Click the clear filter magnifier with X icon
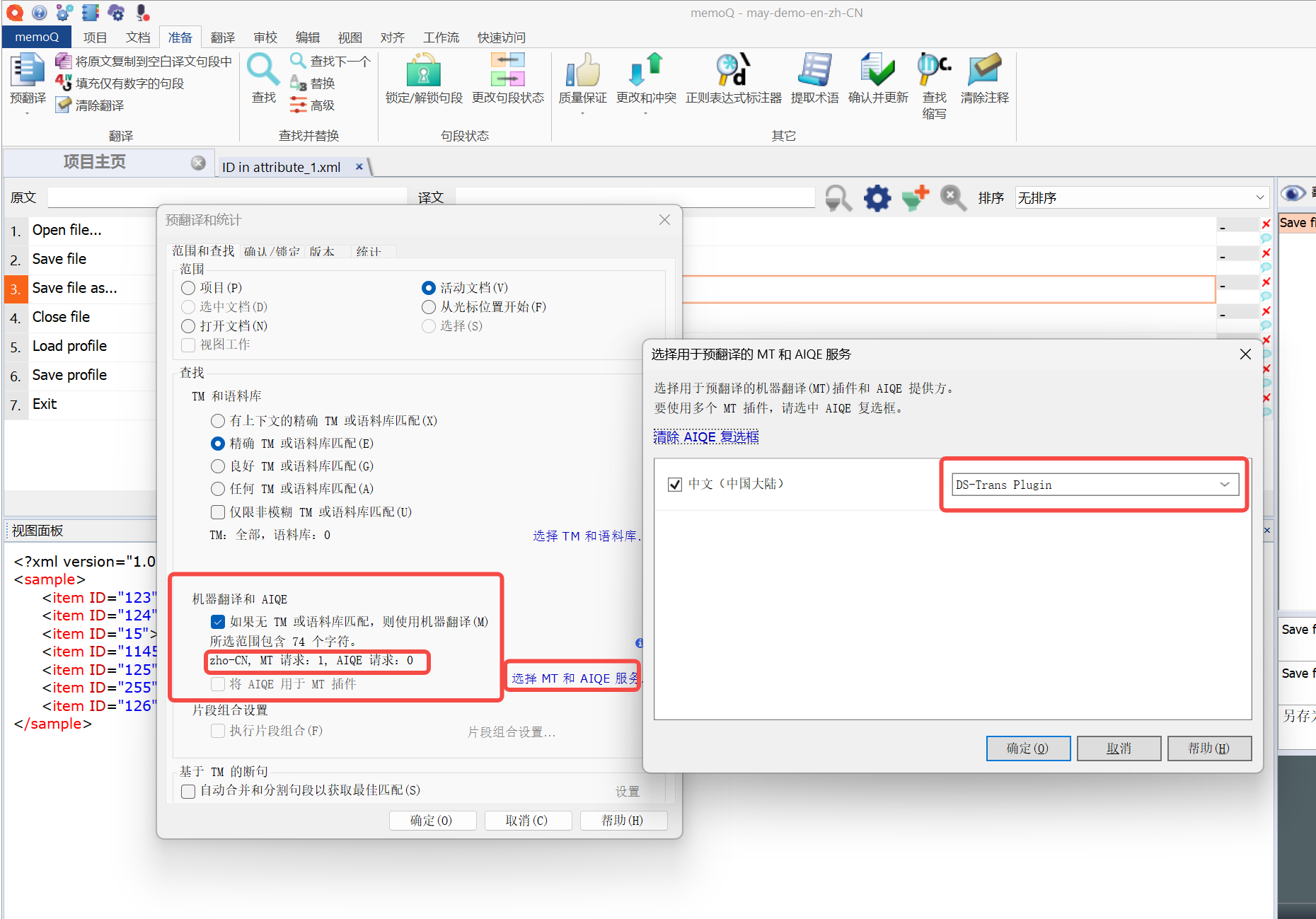Viewport: 1316px width, 919px height. pyautogui.click(x=953, y=198)
